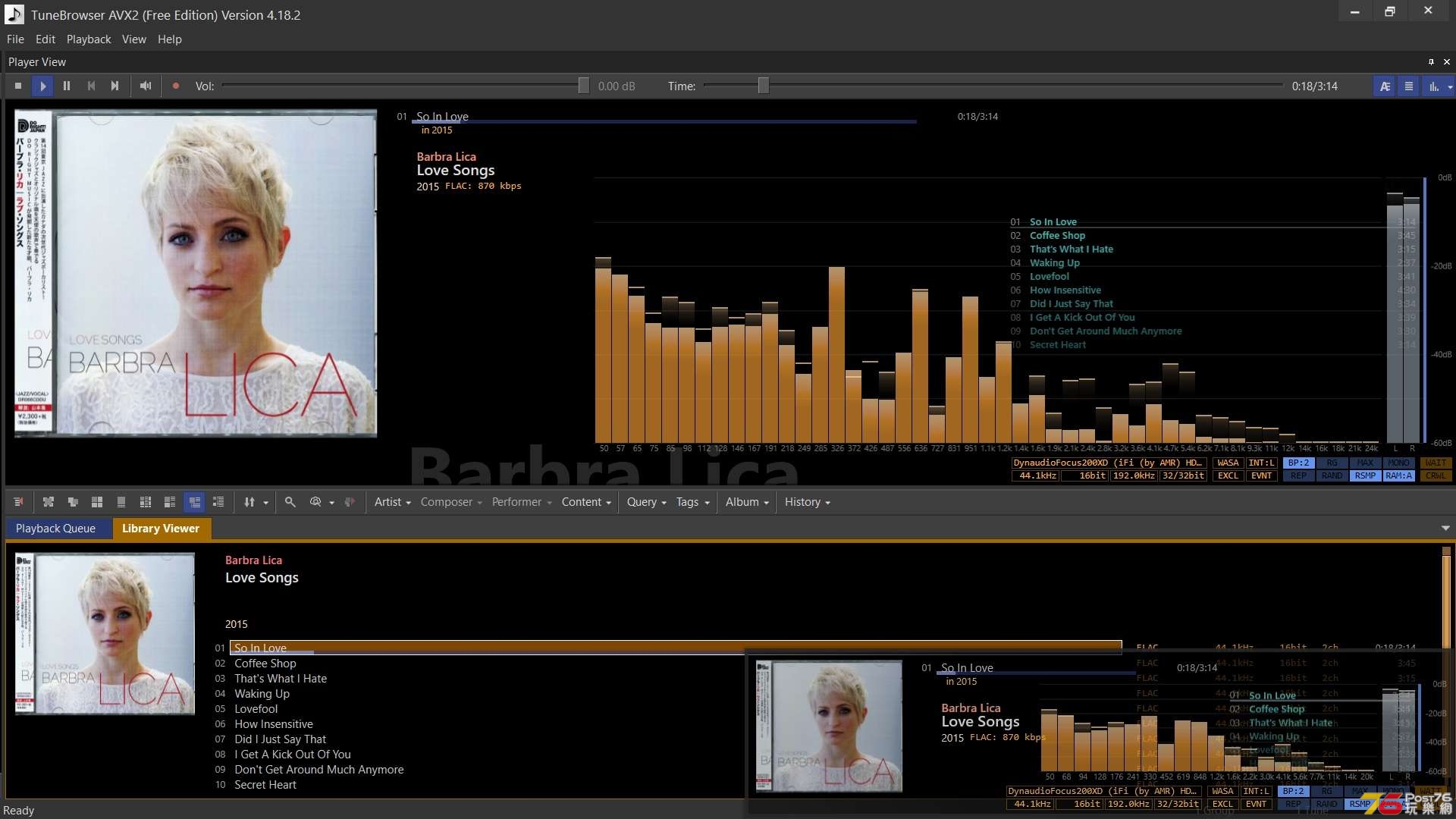The image size is (1456, 819).
Task: Open the Playback menu
Action: pos(89,39)
